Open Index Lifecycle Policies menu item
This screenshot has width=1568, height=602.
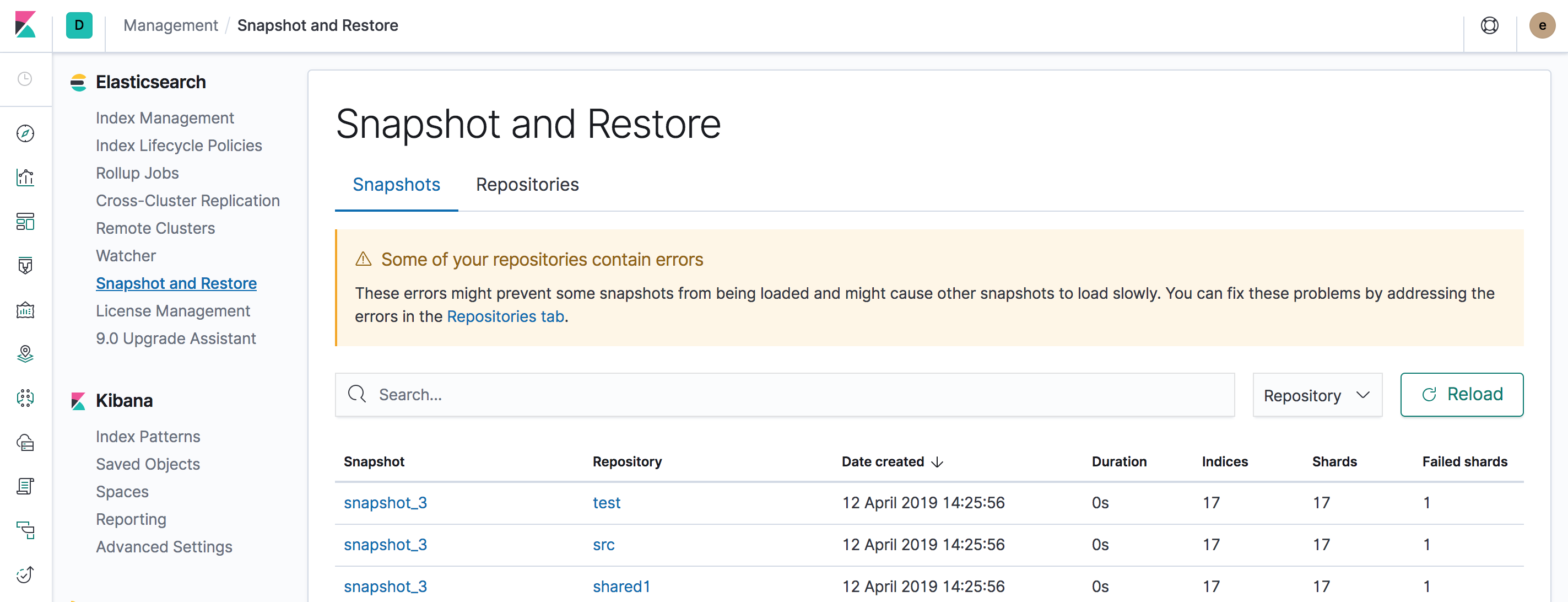click(x=179, y=146)
